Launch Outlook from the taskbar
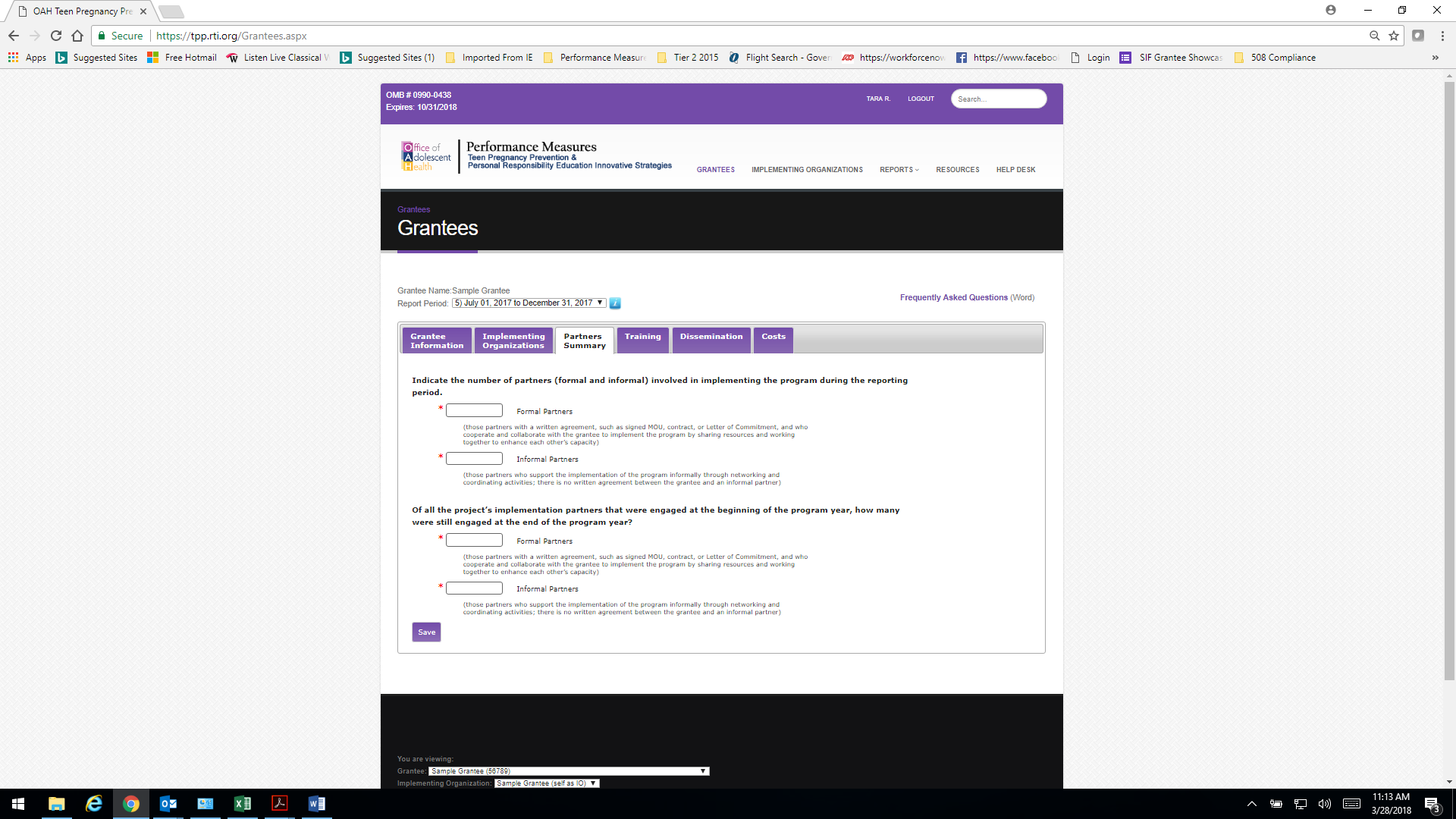 (x=168, y=804)
